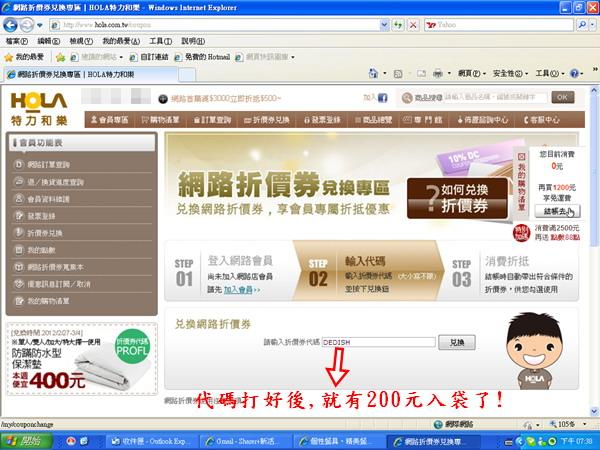Open a new blank tab
The height and width of the screenshot is (450, 600).
click(x=187, y=75)
